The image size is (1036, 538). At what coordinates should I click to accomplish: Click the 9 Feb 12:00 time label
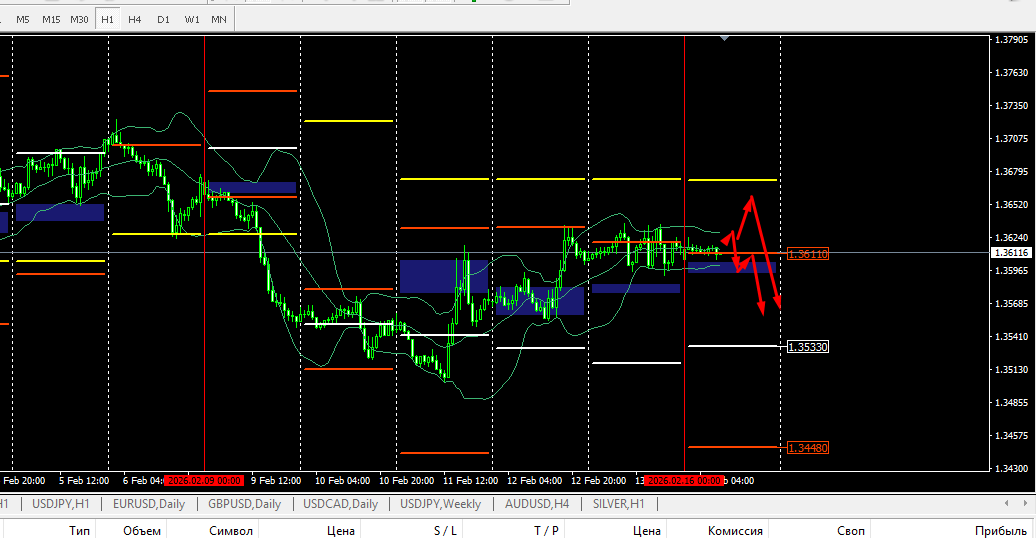coord(276,480)
